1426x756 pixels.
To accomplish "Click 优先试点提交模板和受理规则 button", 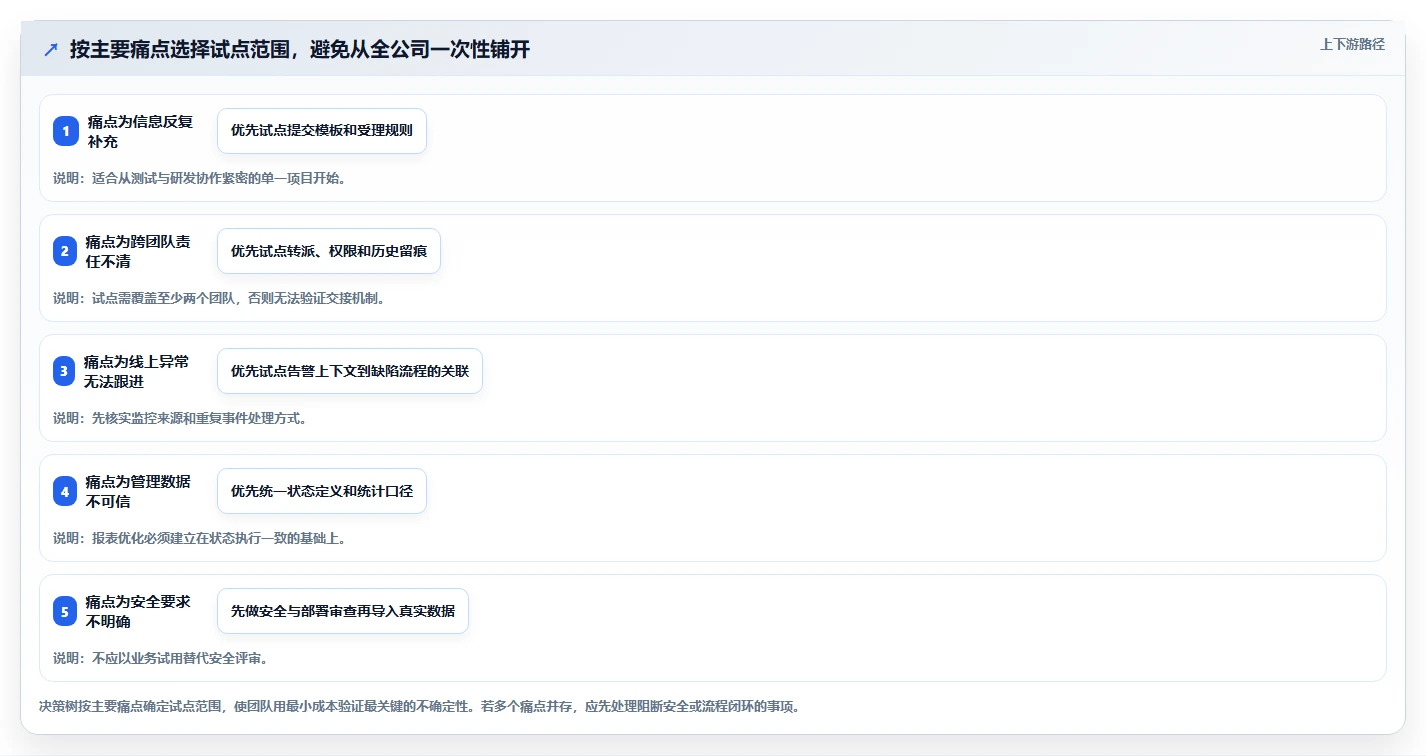I will click(x=322, y=131).
